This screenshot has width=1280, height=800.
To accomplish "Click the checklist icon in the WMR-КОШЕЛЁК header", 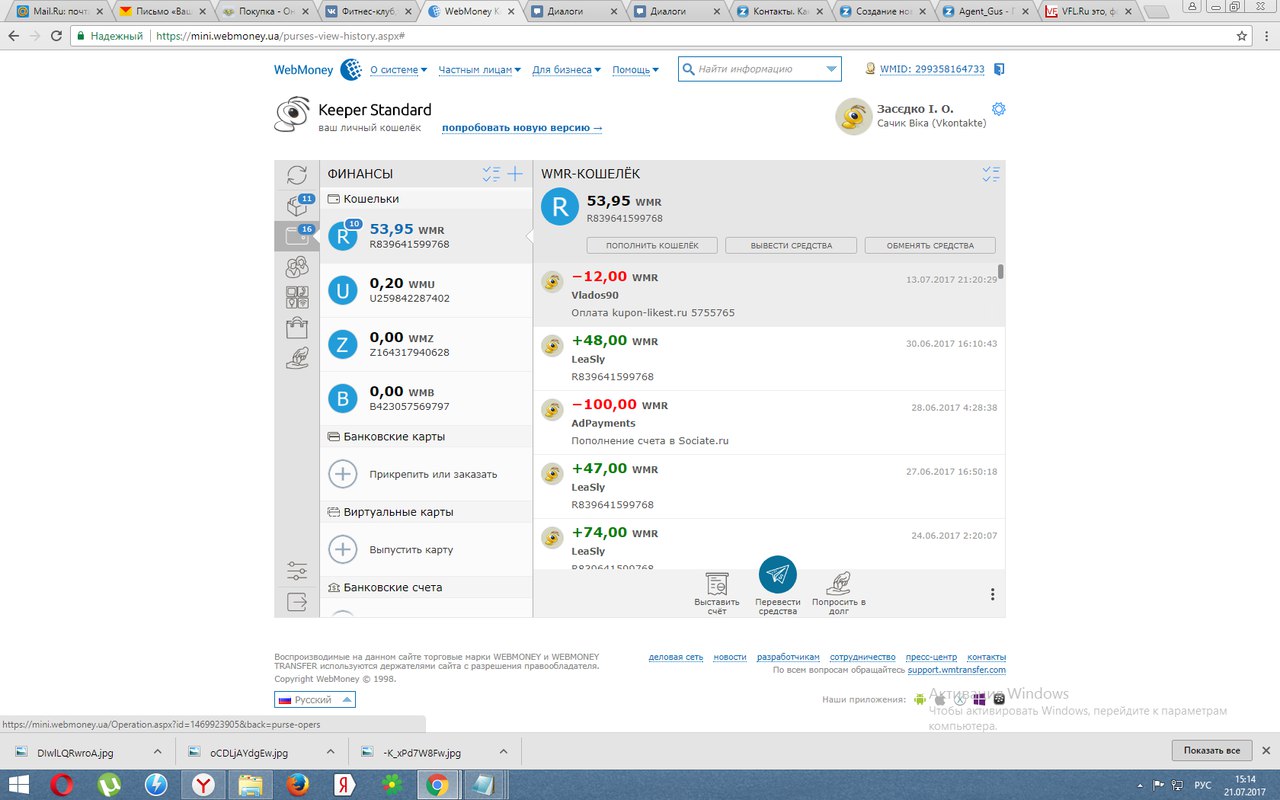I will click(x=991, y=174).
